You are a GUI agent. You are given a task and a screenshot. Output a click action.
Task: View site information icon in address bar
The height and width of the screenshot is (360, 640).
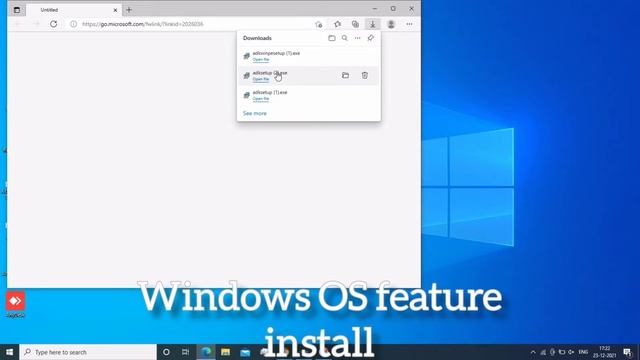pyautogui.click(x=73, y=24)
